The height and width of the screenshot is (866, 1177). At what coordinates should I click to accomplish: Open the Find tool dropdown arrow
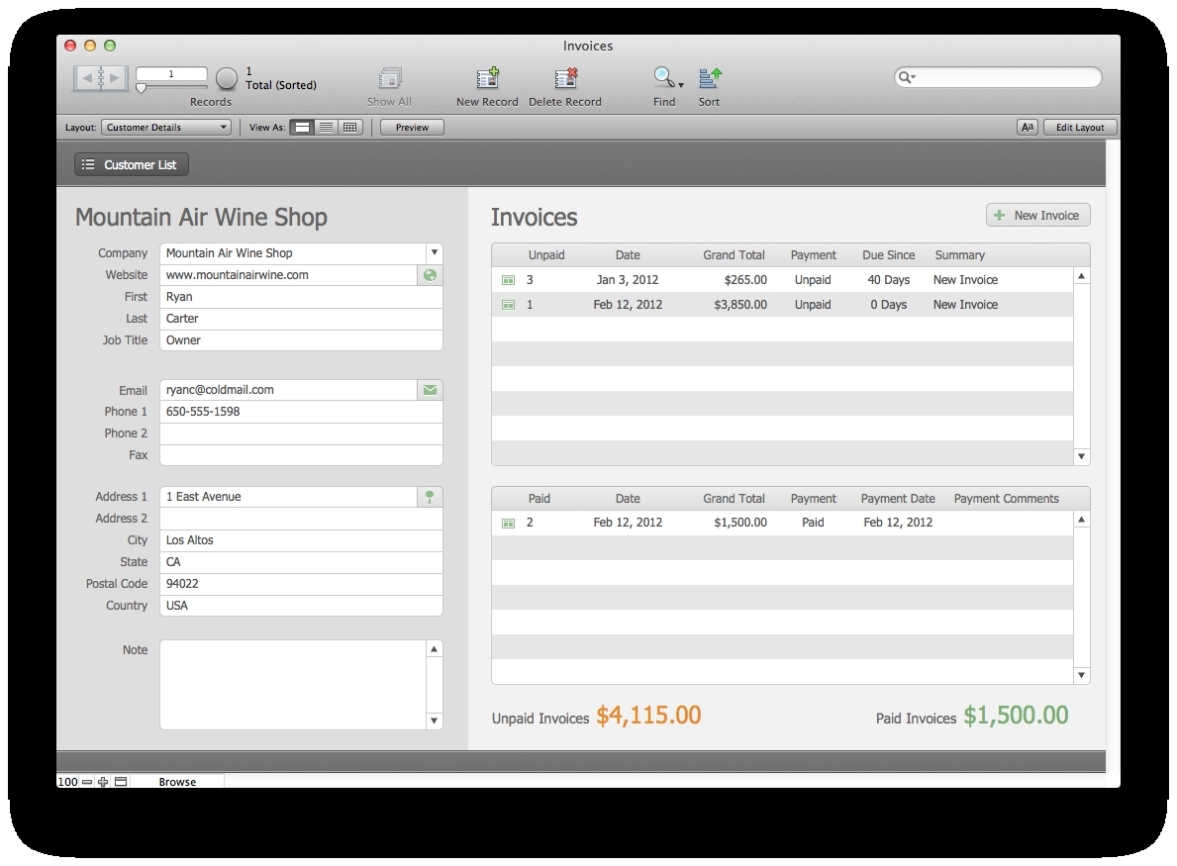tap(681, 85)
